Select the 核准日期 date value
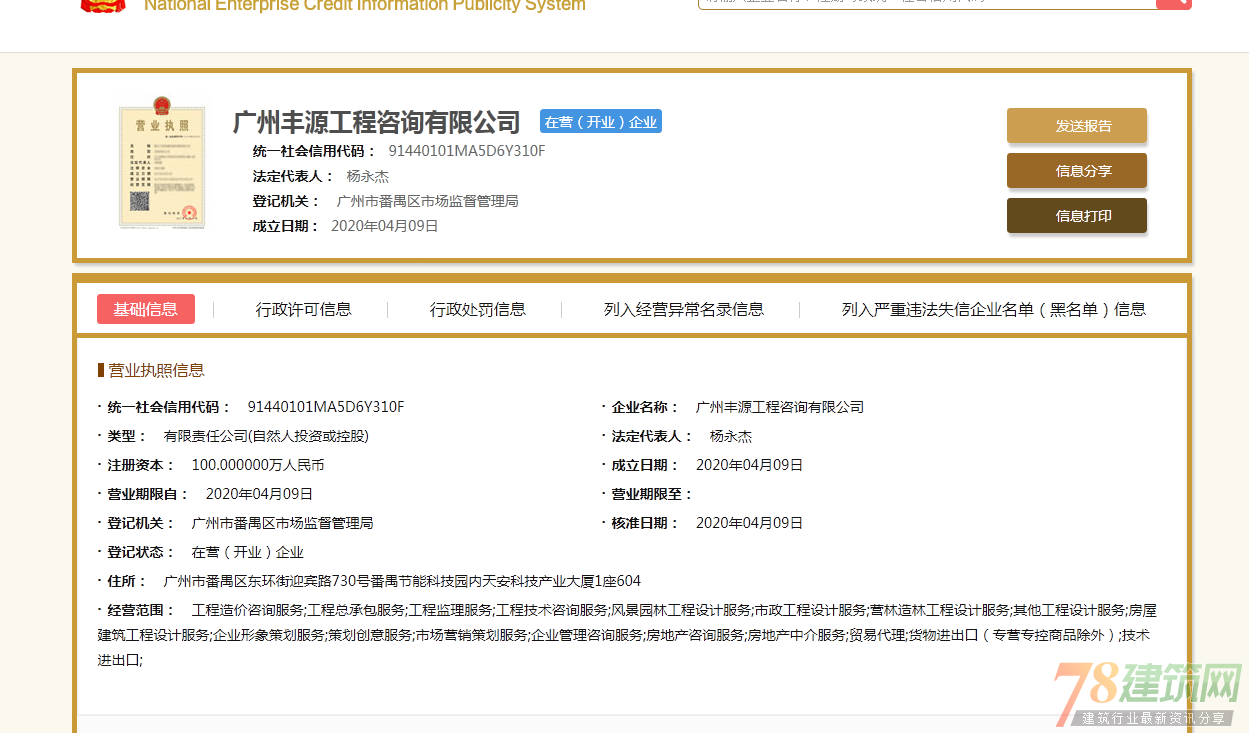This screenshot has width=1249, height=733. [750, 523]
